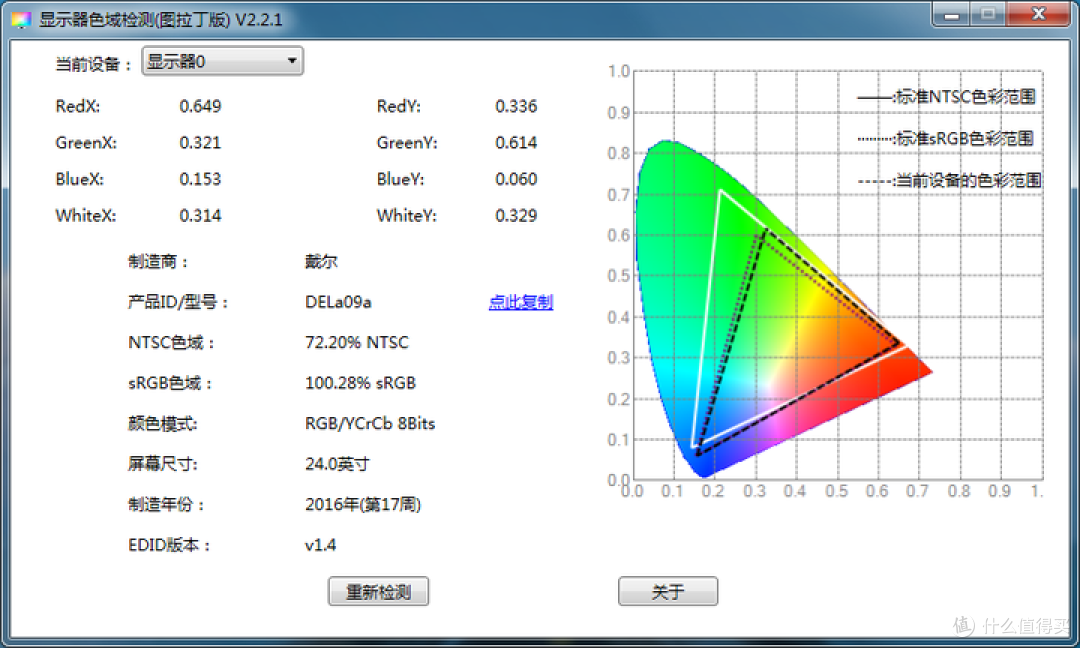Click the NTSC色域 label
Viewport: 1080px width, 648px height.
pyautogui.click(x=171, y=342)
